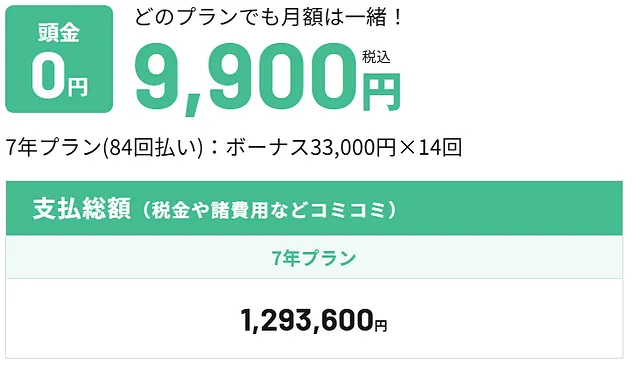The height and width of the screenshot is (370, 640).
Task: Click the large green 円 symbol
Action: tap(381, 93)
